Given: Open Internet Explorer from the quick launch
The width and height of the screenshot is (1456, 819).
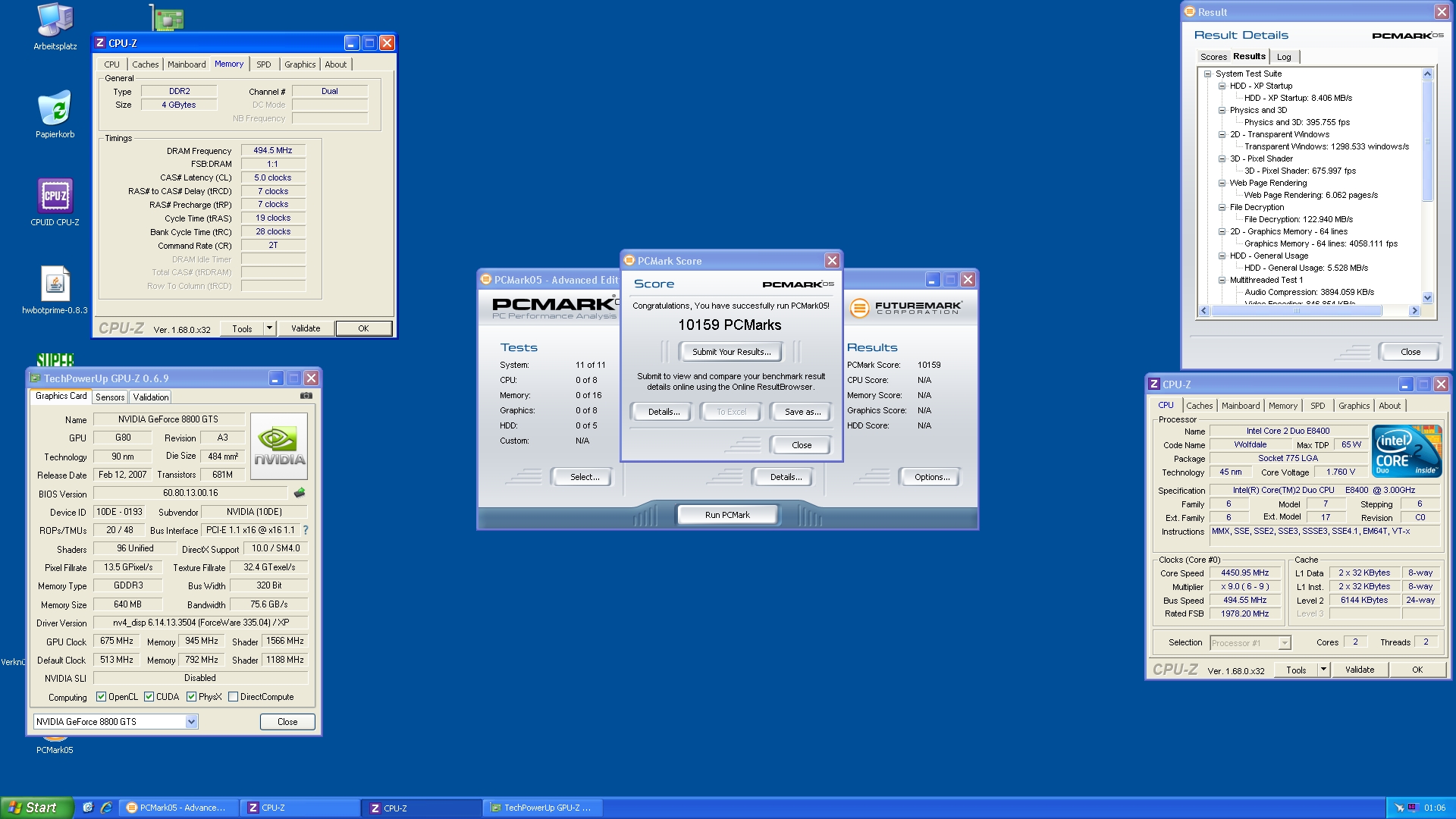Looking at the screenshot, I should (x=106, y=808).
